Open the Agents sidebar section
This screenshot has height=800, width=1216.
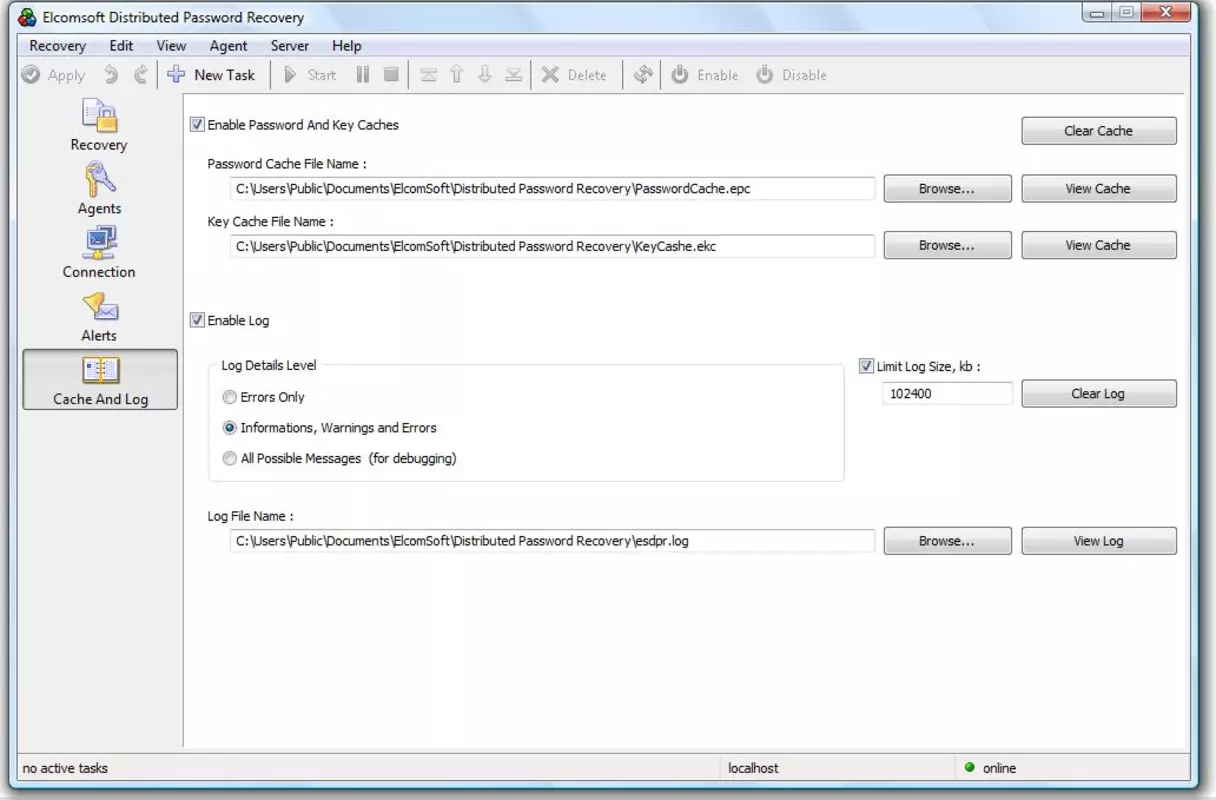point(99,190)
